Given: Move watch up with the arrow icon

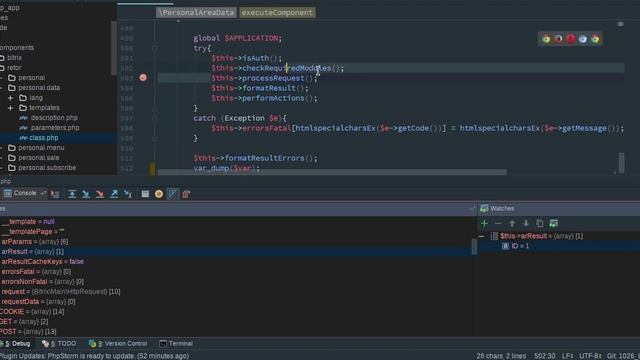Looking at the screenshot, I should 512,223.
